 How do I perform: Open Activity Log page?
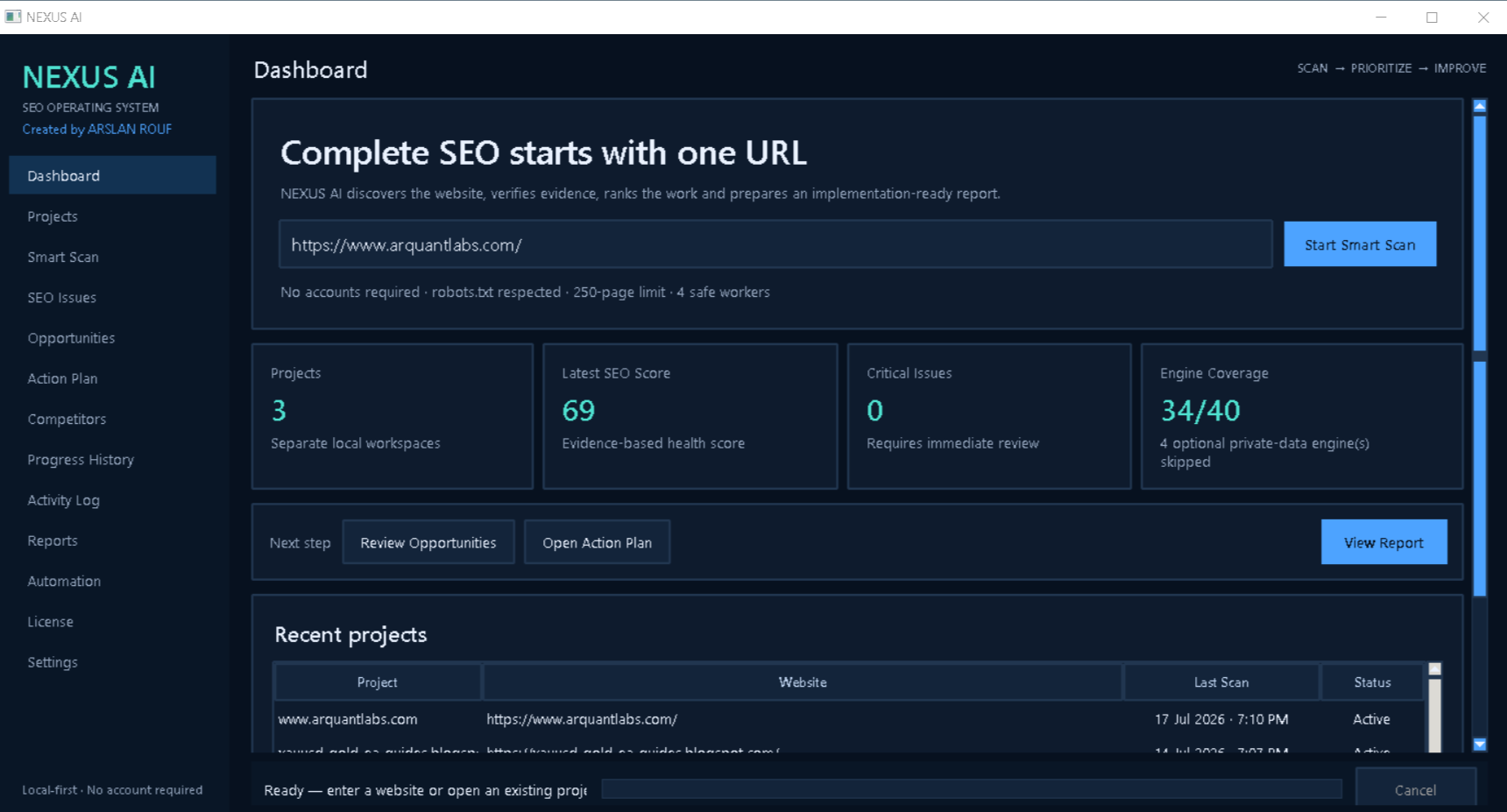[x=112, y=500]
